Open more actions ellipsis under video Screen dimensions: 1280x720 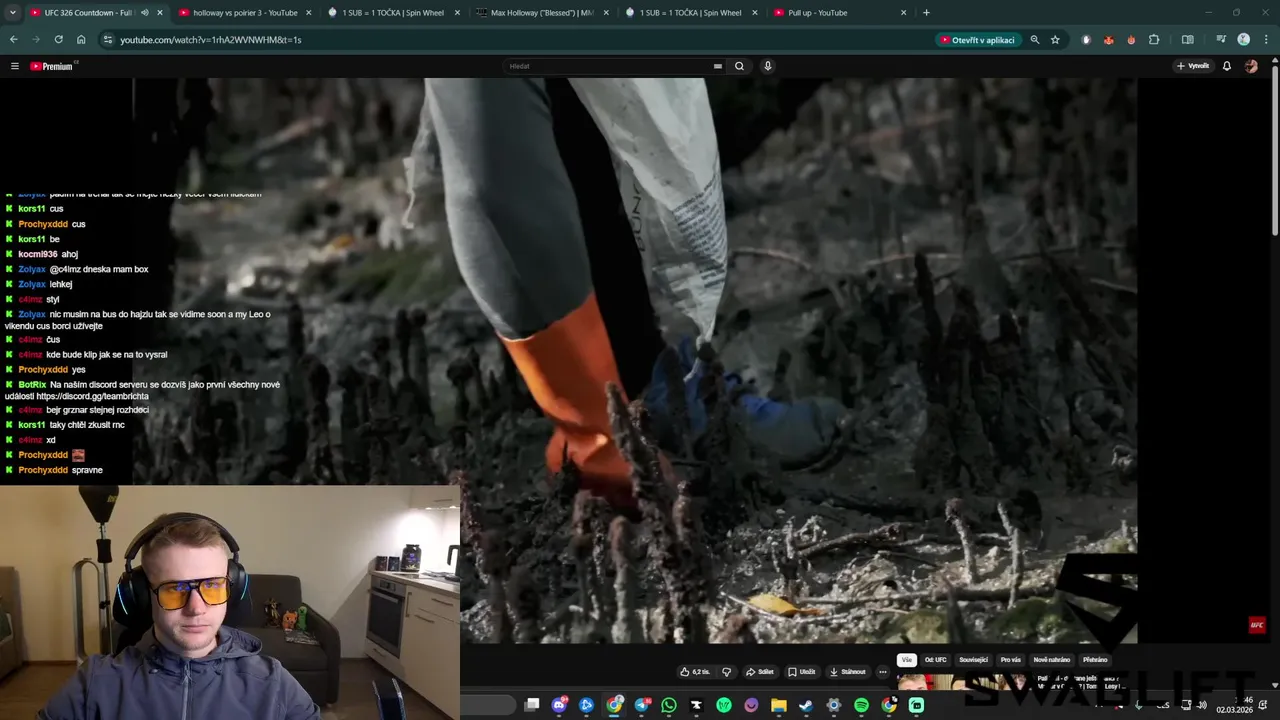[882, 672]
